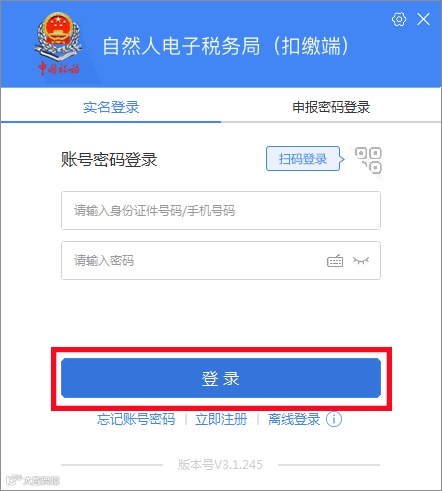Click the version number V3.1.245 text
Viewport: 442px width, 491px height.
click(220, 464)
